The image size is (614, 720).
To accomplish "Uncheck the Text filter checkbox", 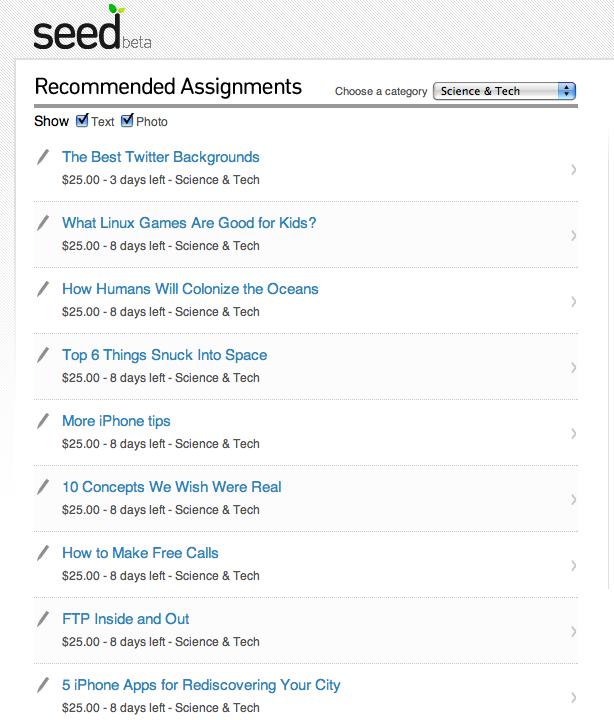I will (83, 121).
